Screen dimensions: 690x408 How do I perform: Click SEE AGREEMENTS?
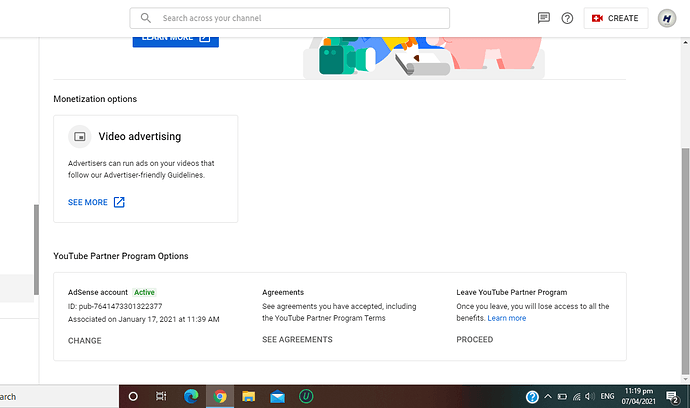(297, 339)
